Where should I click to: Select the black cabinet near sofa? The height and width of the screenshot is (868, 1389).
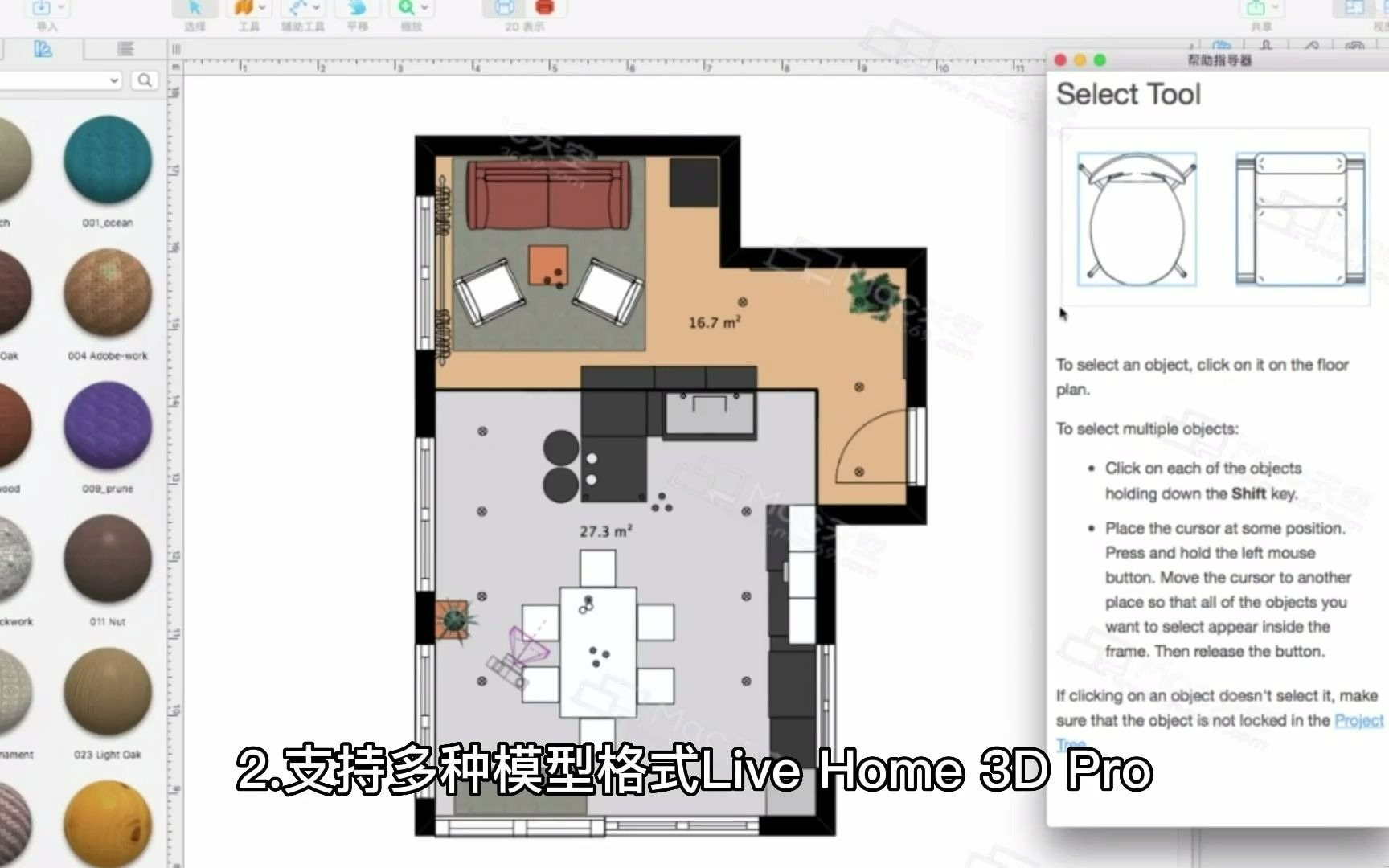pos(694,182)
